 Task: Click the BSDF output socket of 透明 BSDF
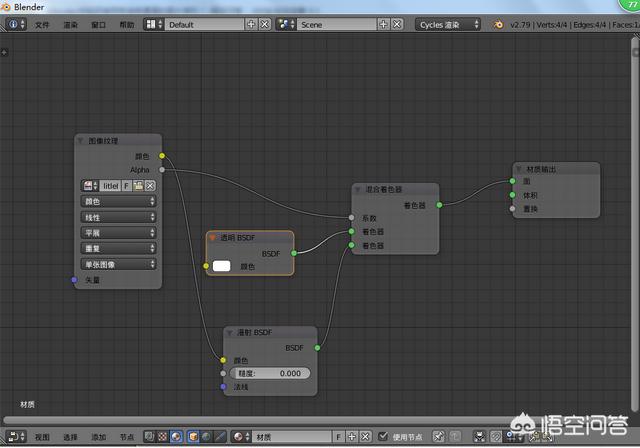pos(294,253)
